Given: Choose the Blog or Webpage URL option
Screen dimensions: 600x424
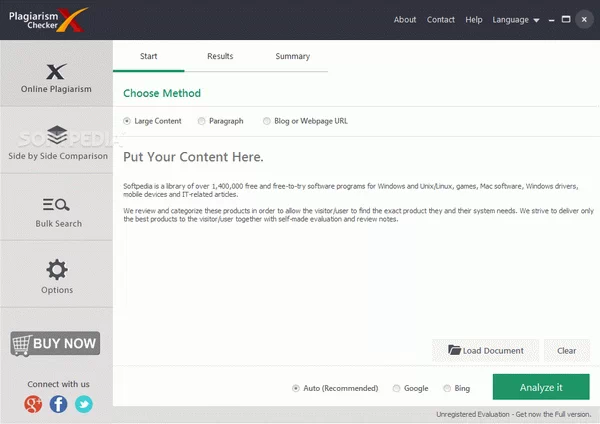Looking at the screenshot, I should 266,121.
